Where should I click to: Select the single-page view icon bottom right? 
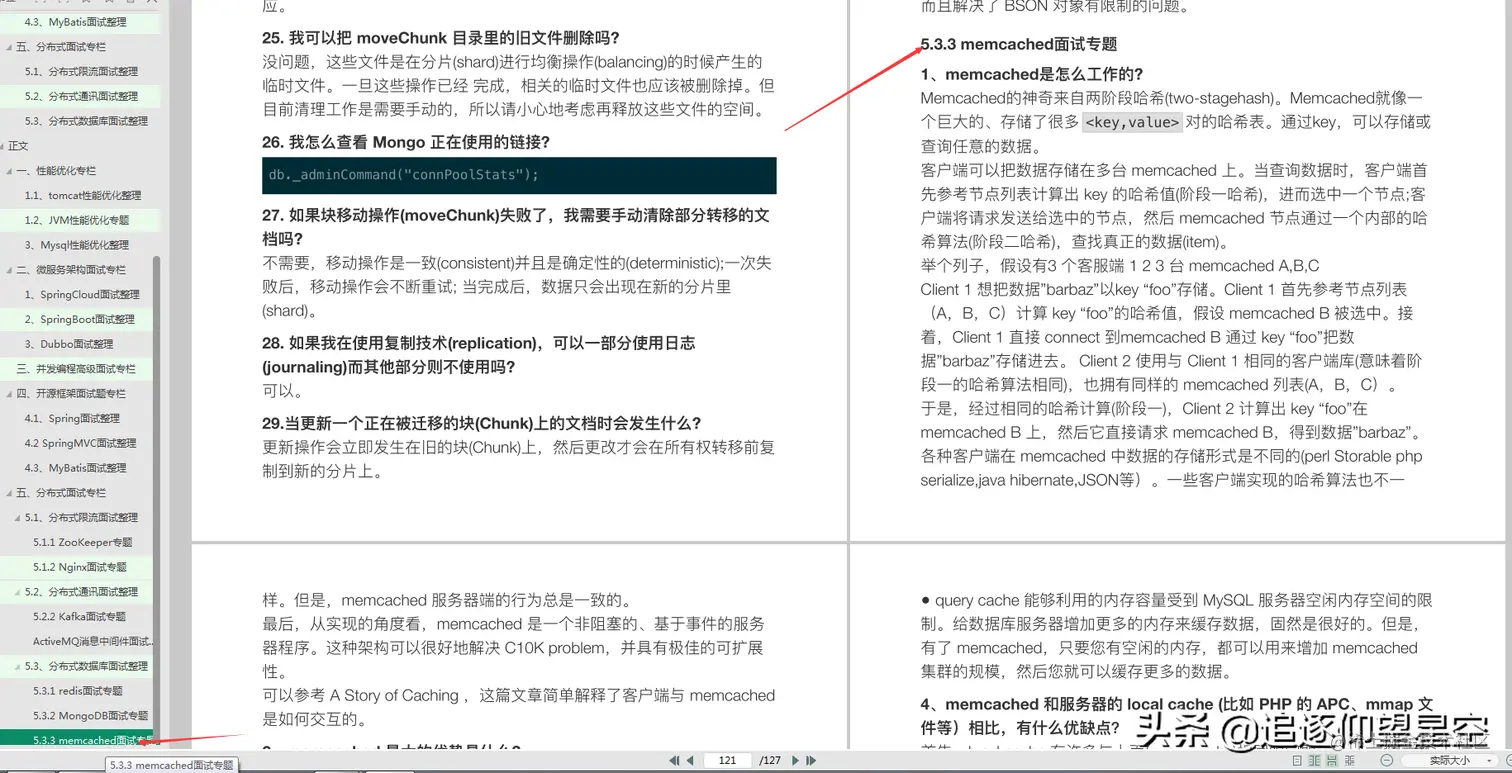1297,760
